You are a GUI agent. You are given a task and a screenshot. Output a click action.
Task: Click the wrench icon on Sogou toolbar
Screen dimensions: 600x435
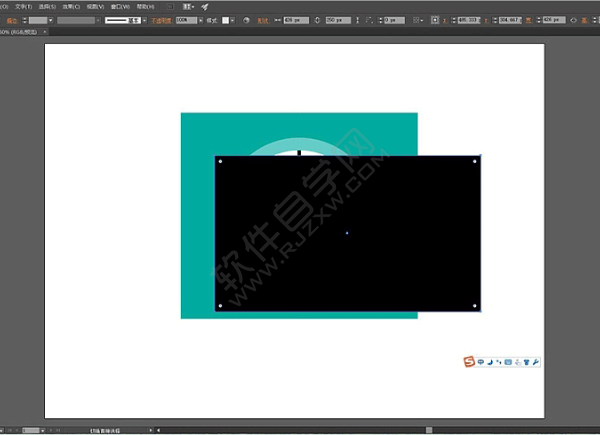pyautogui.click(x=535, y=362)
